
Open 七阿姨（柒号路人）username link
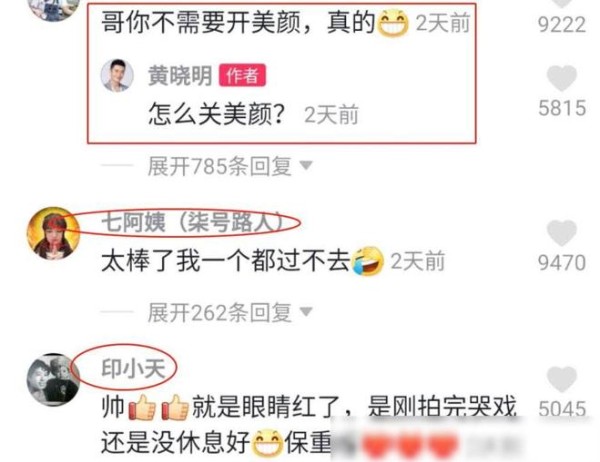point(193,222)
